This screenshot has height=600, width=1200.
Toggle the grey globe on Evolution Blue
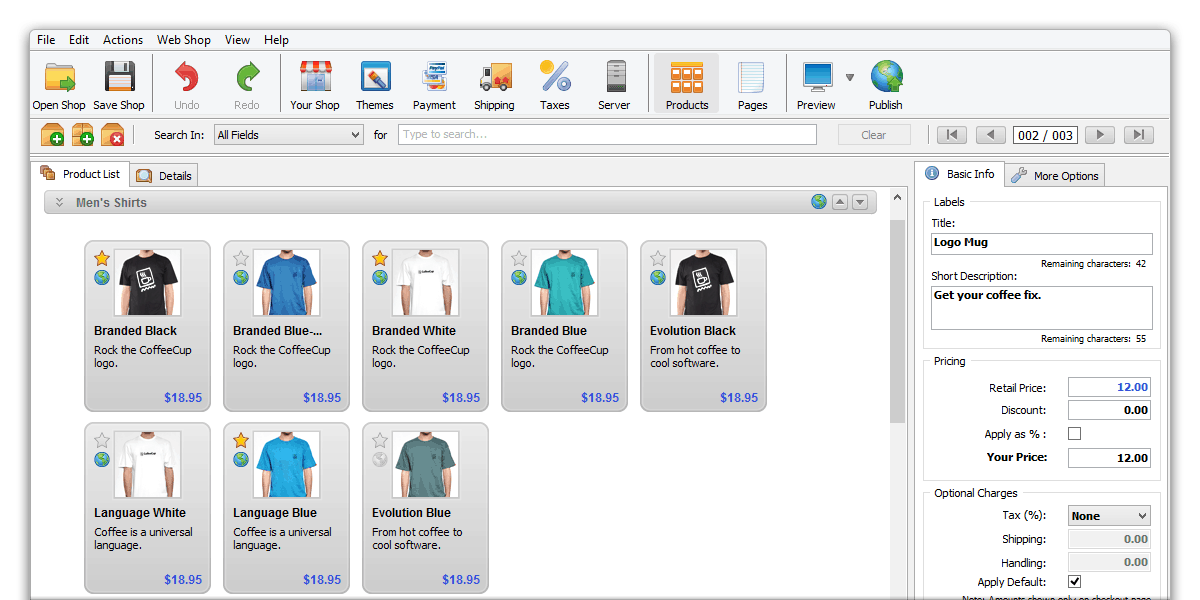380,460
